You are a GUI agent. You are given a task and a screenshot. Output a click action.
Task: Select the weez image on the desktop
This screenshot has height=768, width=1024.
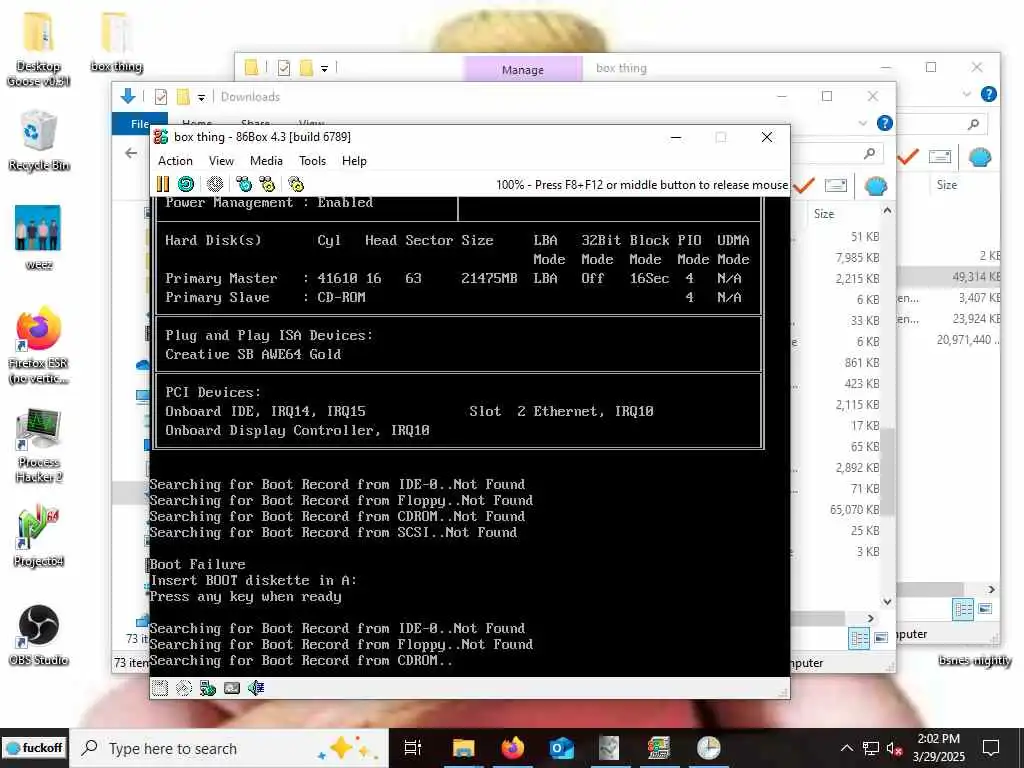pos(39,238)
